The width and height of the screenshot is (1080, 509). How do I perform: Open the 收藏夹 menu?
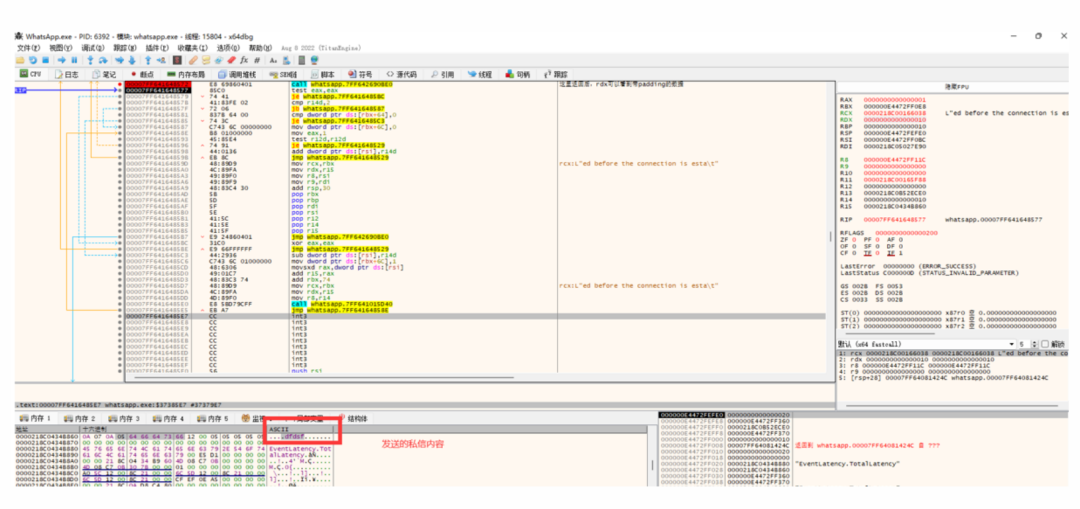pos(193,48)
